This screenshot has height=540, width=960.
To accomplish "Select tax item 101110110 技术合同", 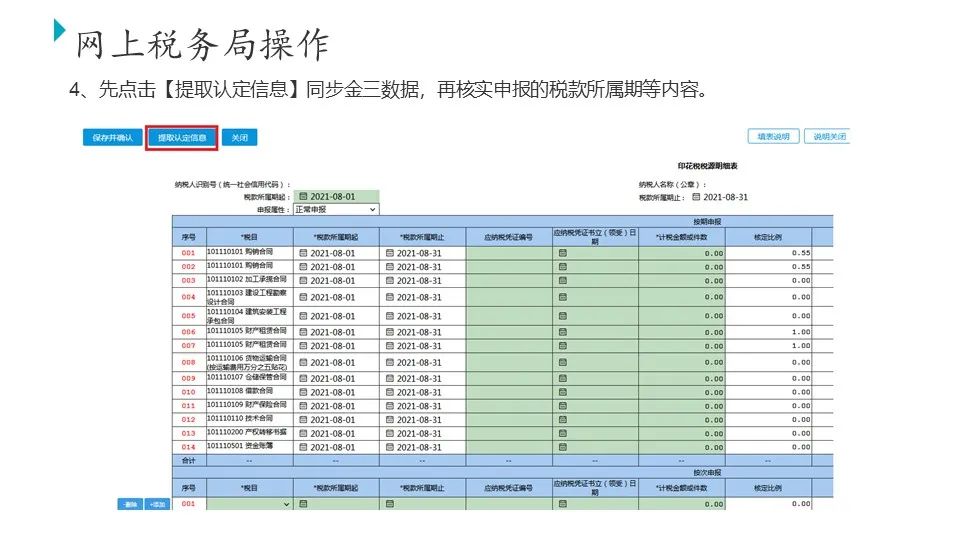I will 240,418.
